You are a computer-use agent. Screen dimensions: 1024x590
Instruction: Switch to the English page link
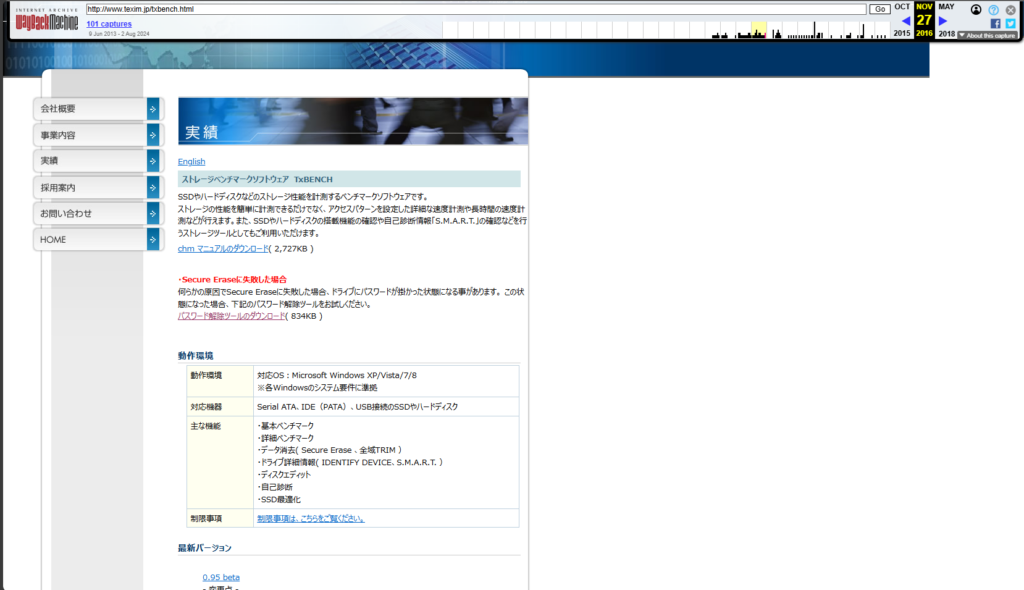tap(191, 162)
